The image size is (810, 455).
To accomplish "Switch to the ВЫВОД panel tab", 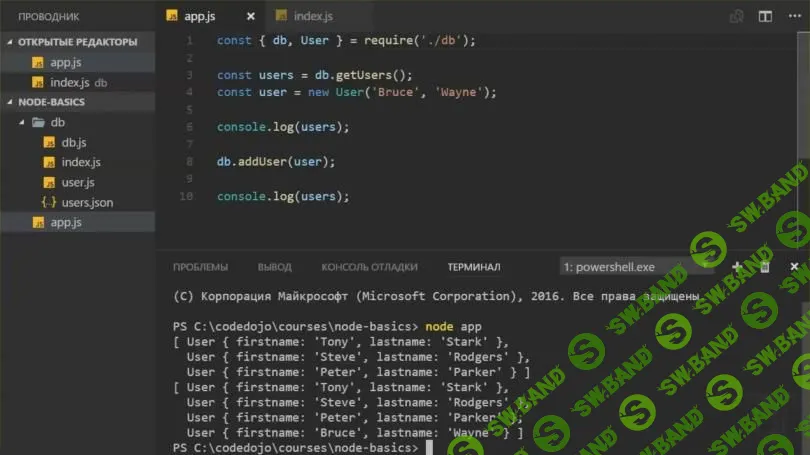I will click(x=275, y=267).
